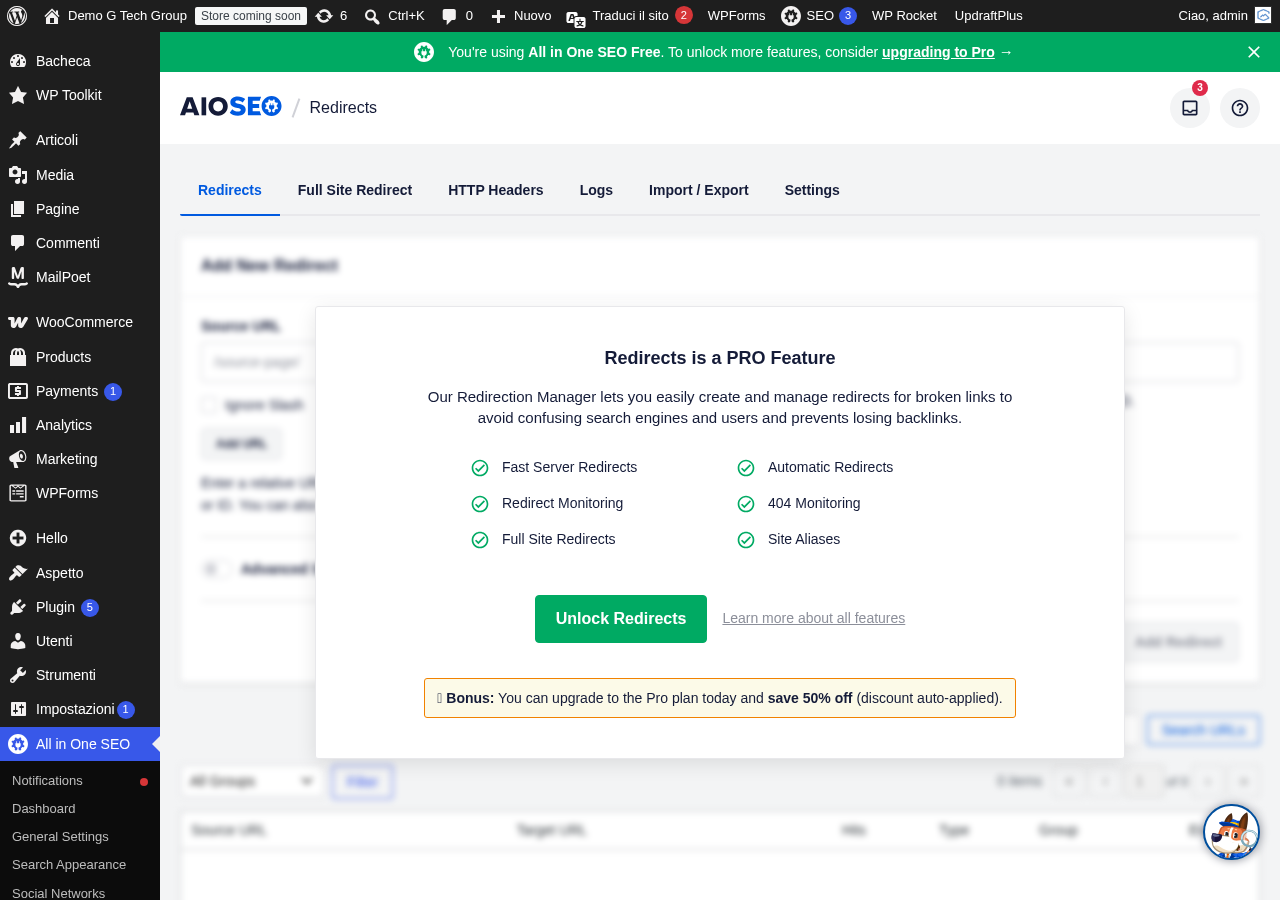
Task: Open Aspetto appearance in sidebar
Action: (x=80, y=573)
